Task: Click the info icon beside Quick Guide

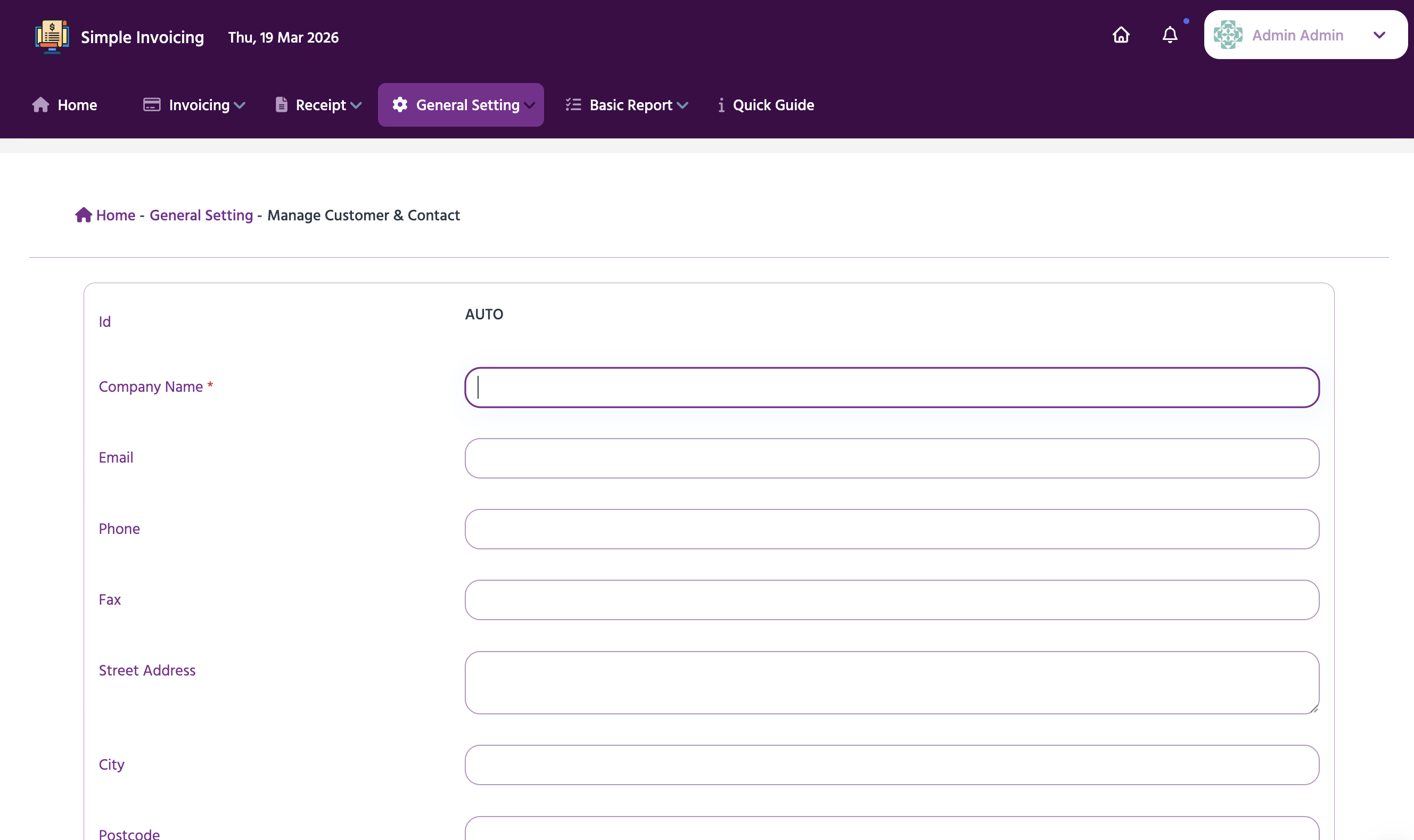Action: pyautogui.click(x=721, y=105)
